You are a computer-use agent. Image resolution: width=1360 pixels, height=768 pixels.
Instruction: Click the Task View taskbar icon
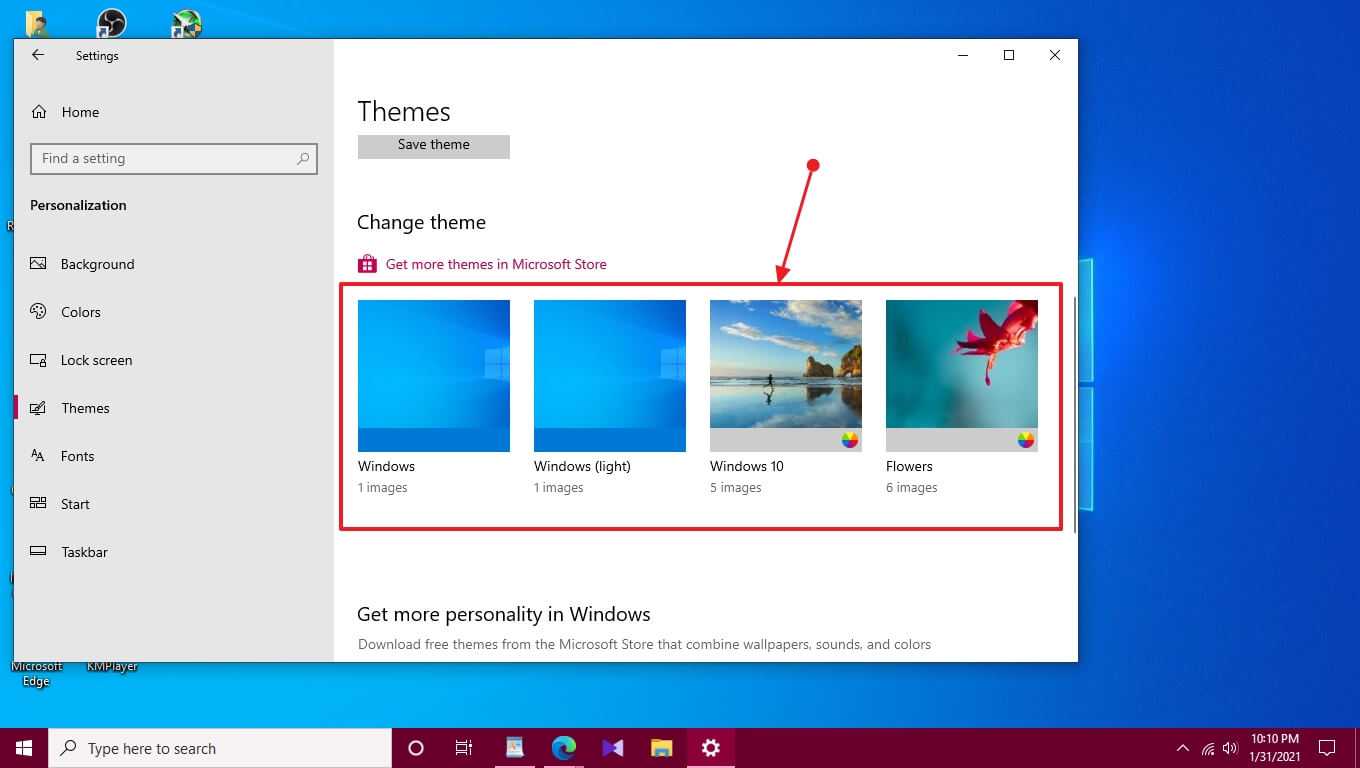pyautogui.click(x=464, y=748)
